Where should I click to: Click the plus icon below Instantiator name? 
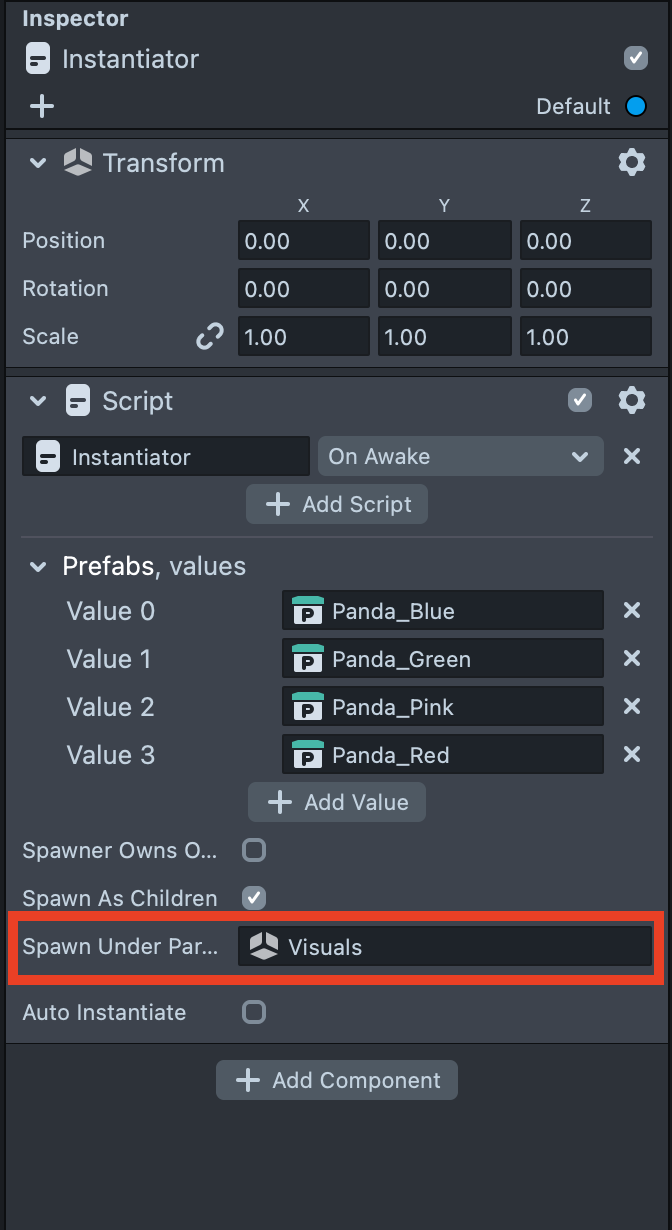[42, 106]
